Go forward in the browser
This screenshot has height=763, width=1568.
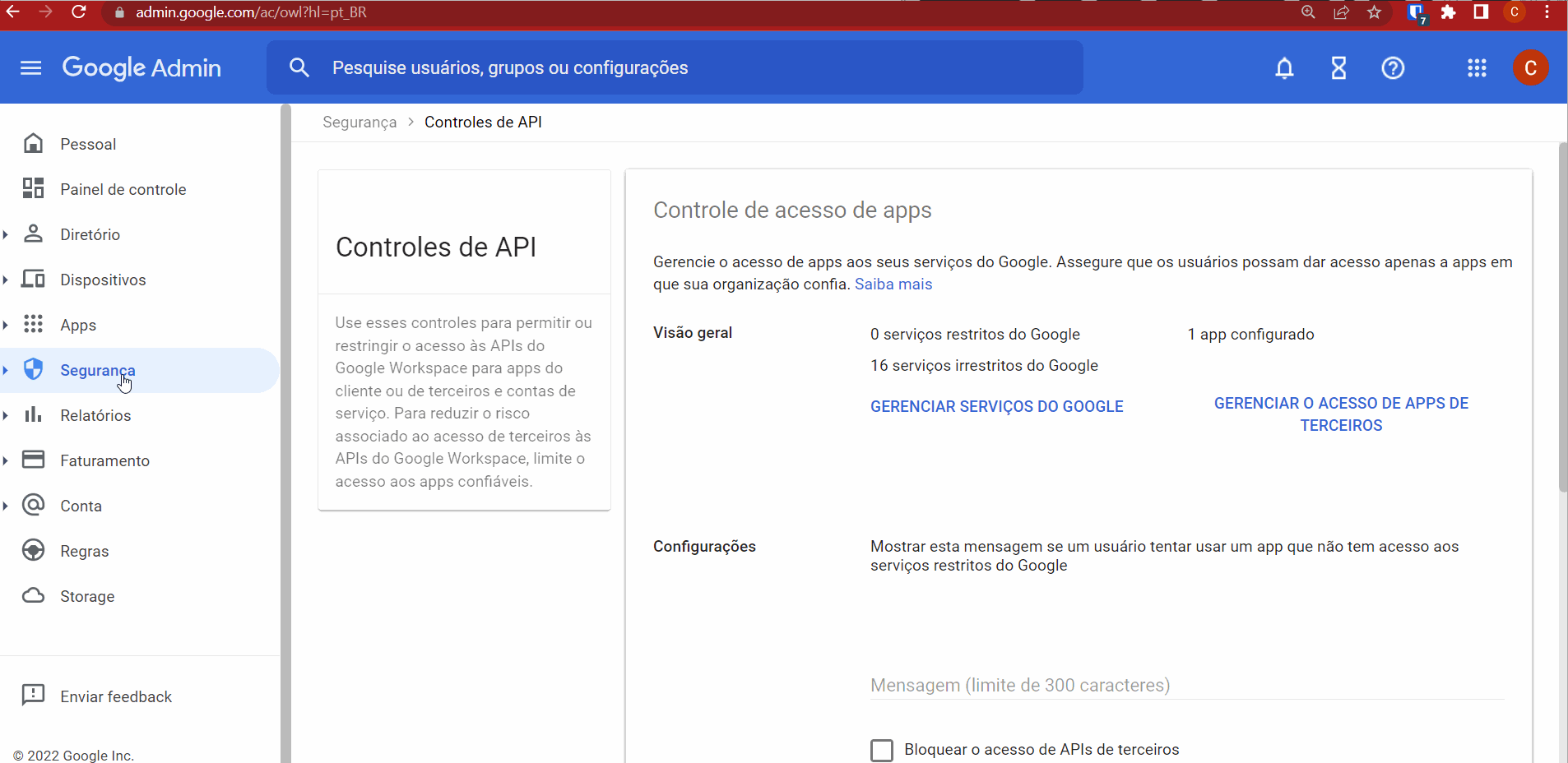point(46,12)
